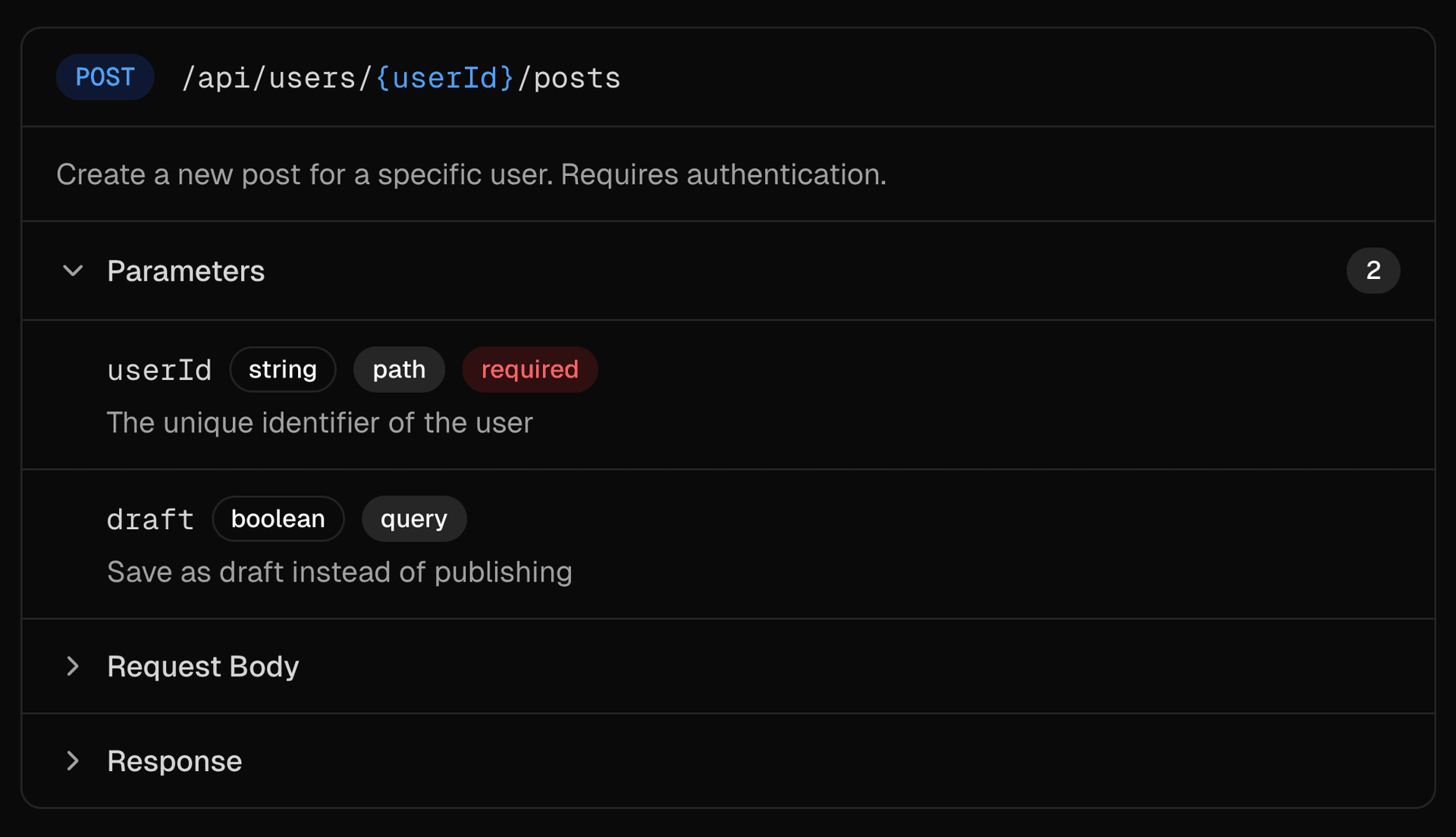
Task: Click the boolean type tag
Action: 278,519
